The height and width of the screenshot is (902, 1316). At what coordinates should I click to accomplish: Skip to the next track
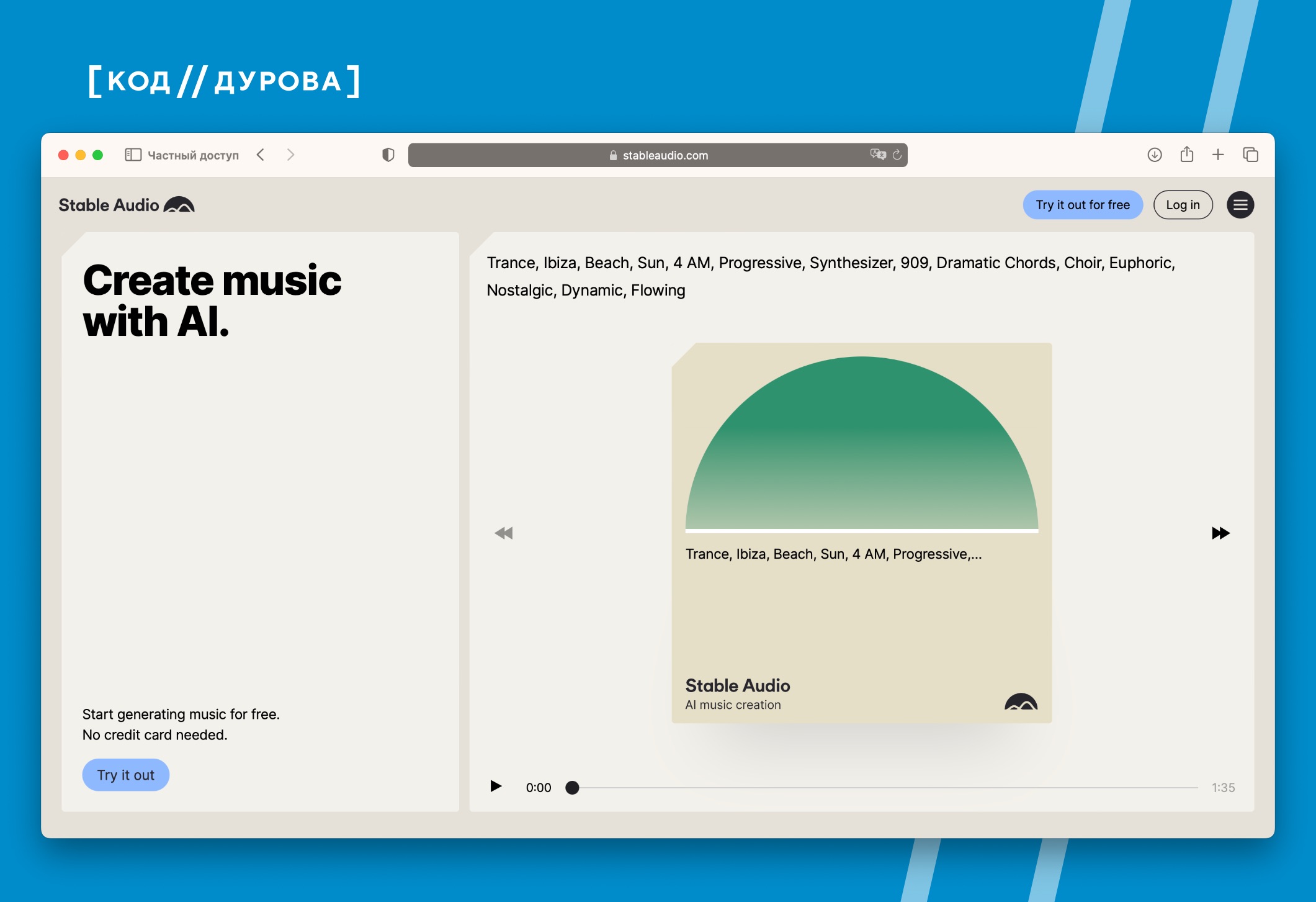(1220, 533)
